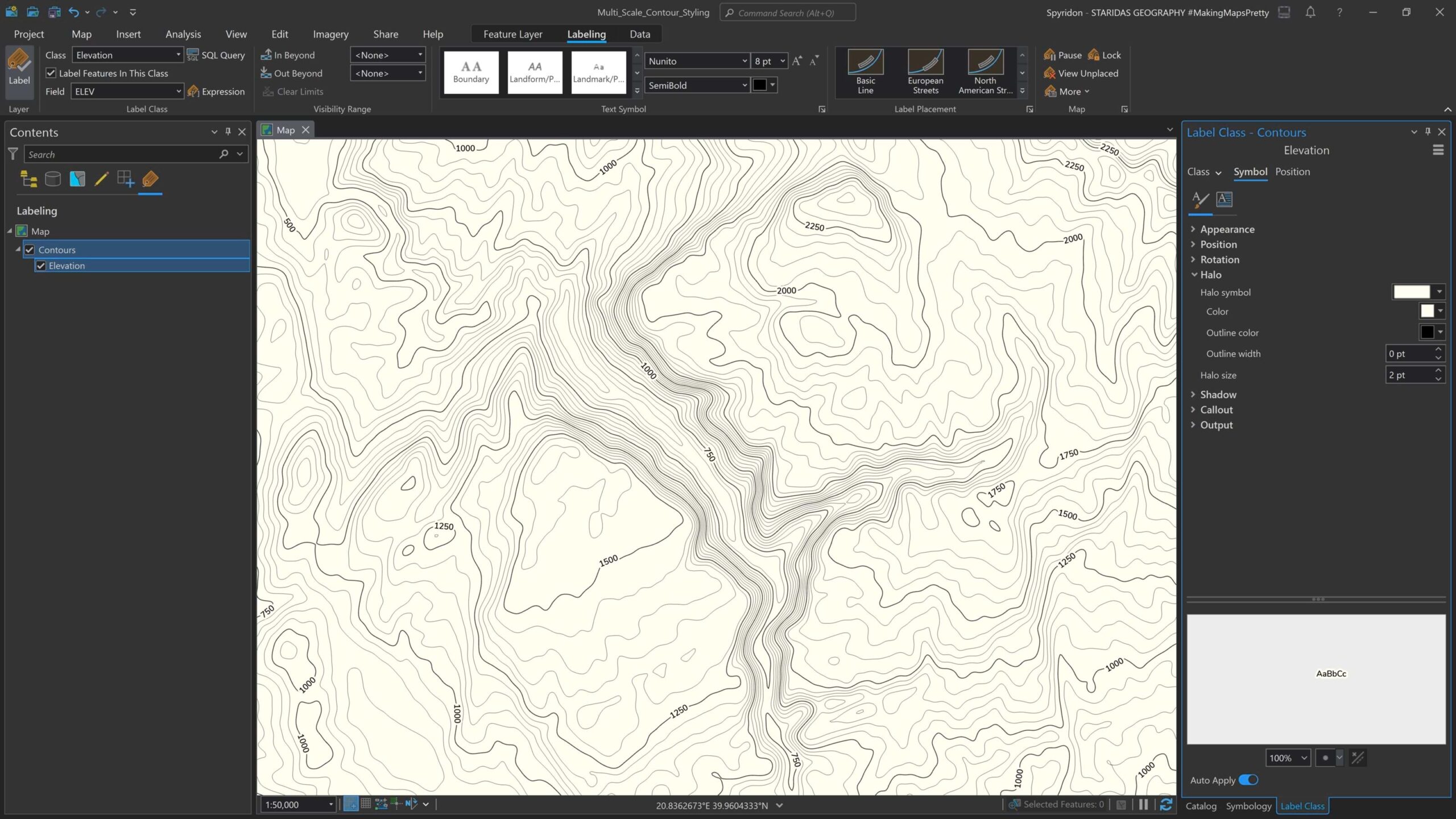Screen dimensions: 1456x819
Task: Click the Pause labeling icon
Action: [1049, 55]
